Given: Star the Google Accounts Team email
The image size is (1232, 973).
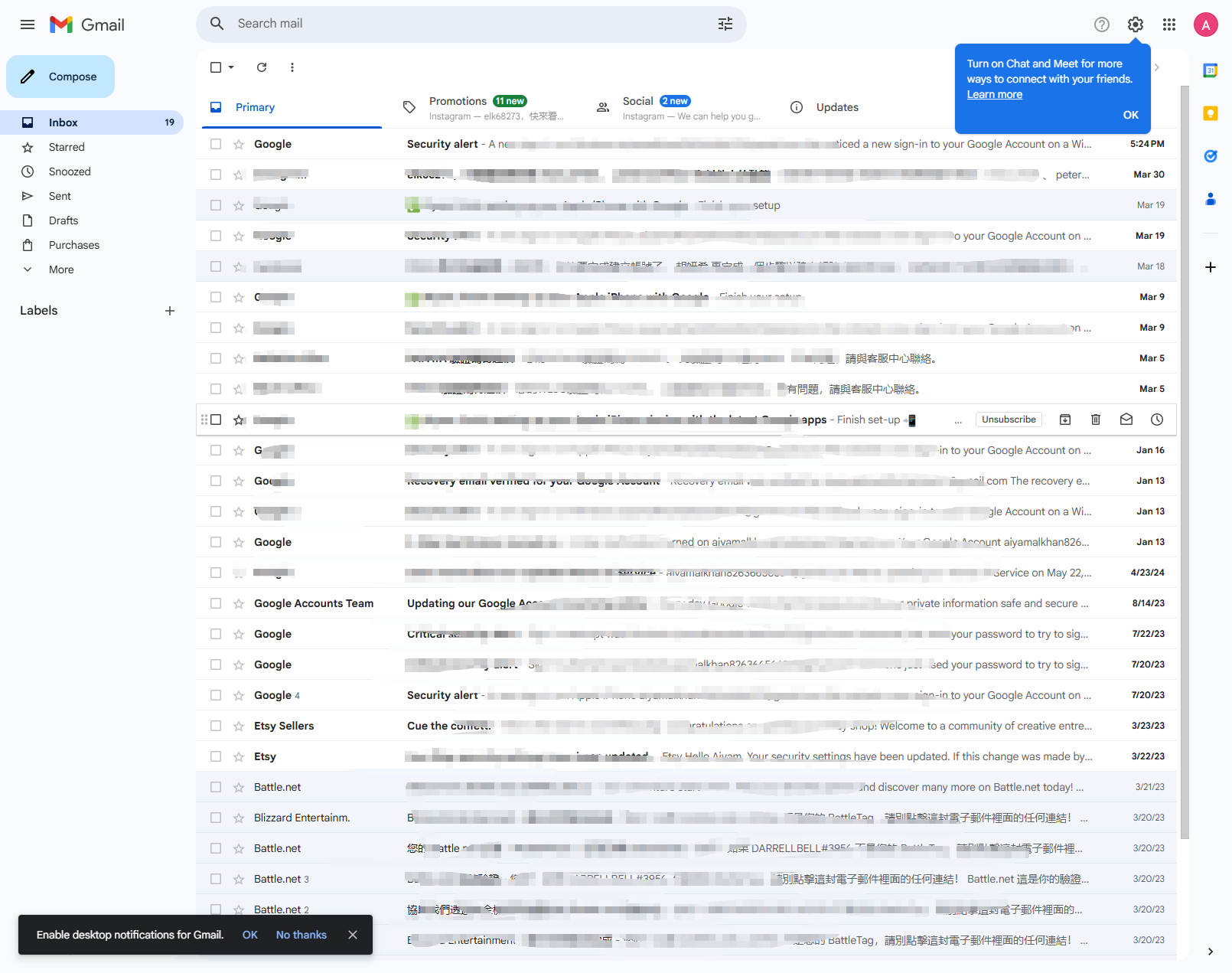Looking at the screenshot, I should point(239,603).
